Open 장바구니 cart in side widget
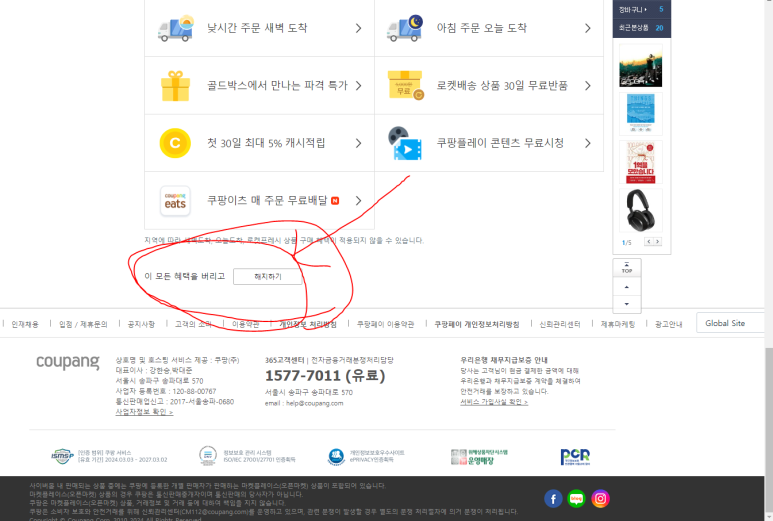Image resolution: width=773 pixels, height=521 pixels. tap(641, 9)
